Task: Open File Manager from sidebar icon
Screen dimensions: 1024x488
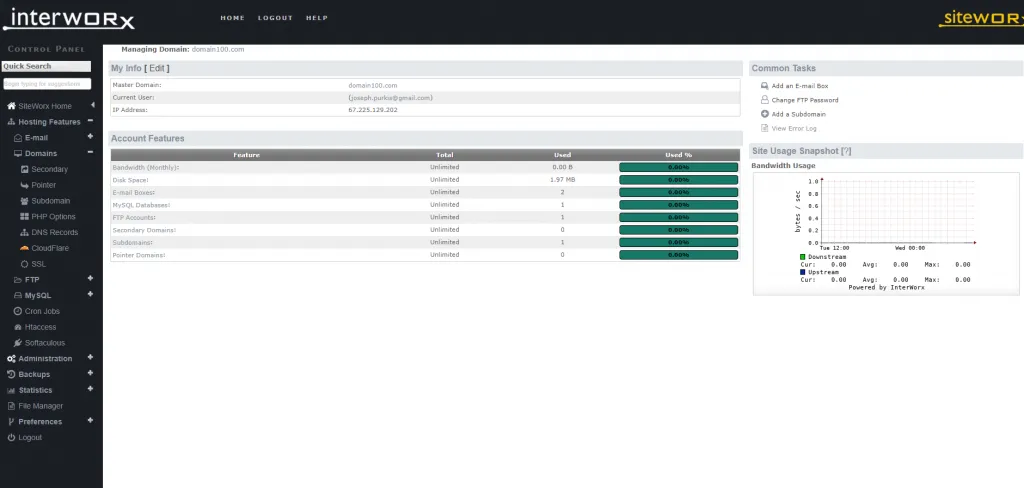Action: pos(11,406)
